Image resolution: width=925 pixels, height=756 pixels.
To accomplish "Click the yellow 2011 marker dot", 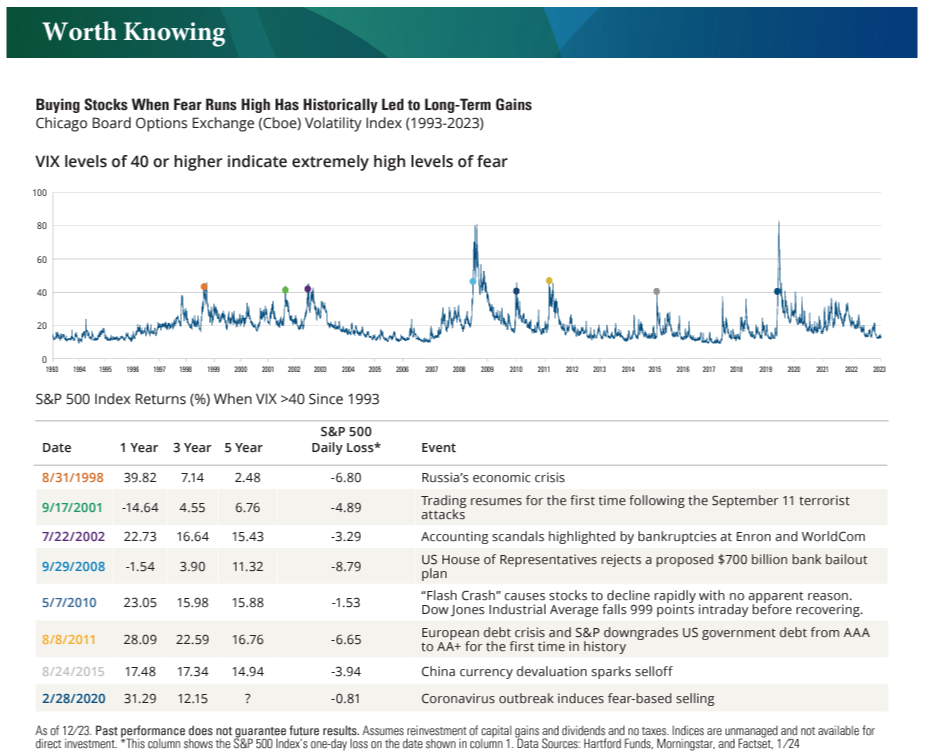I will tap(549, 281).
